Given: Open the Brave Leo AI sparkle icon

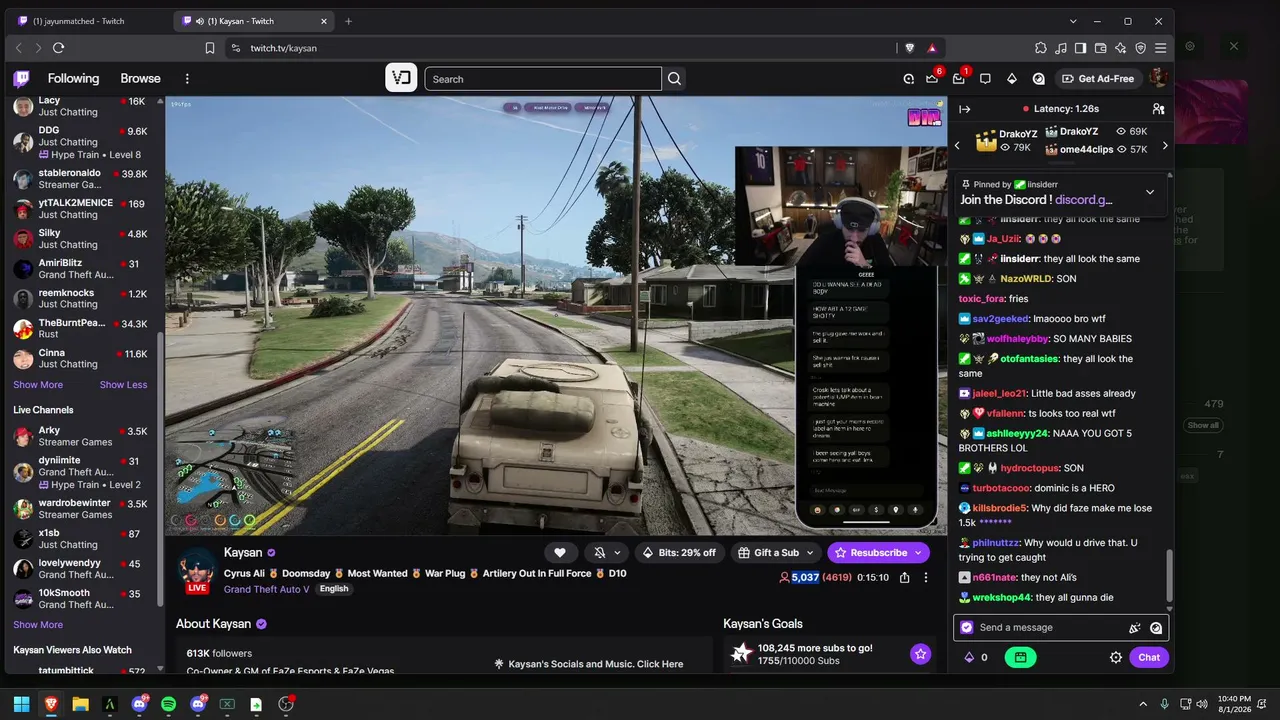Looking at the screenshot, I should 1121,48.
